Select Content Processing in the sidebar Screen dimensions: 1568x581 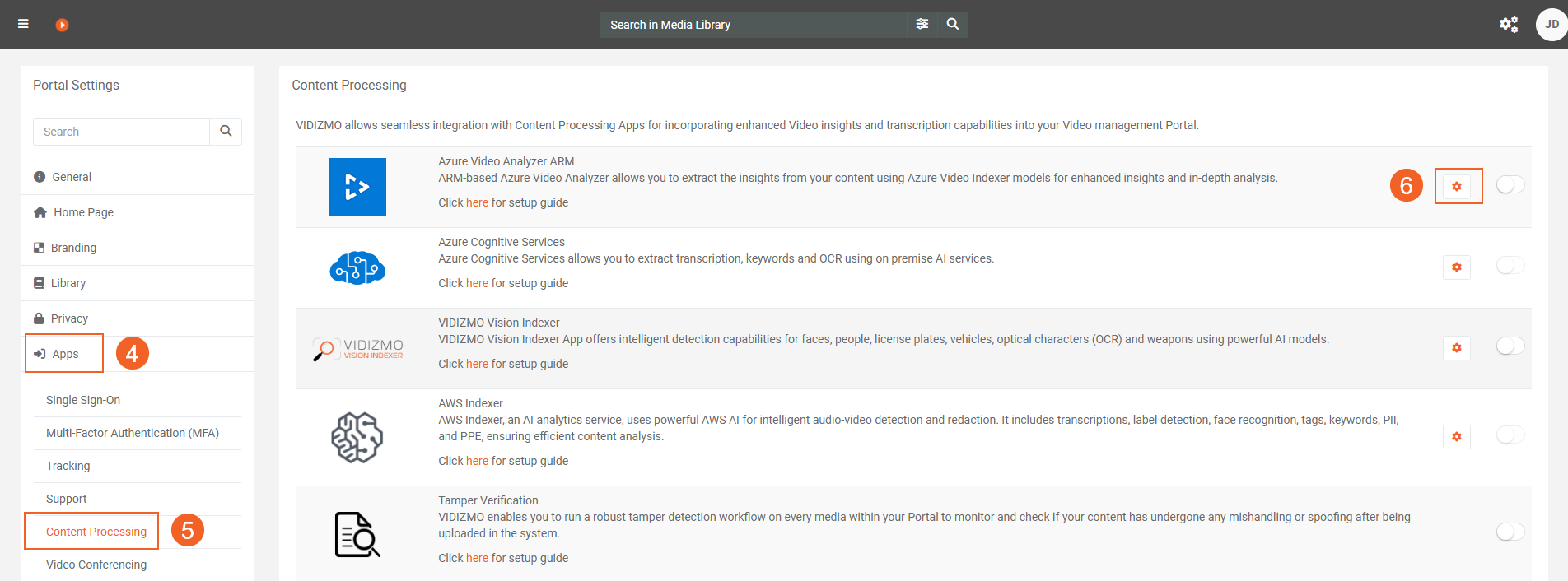click(96, 532)
